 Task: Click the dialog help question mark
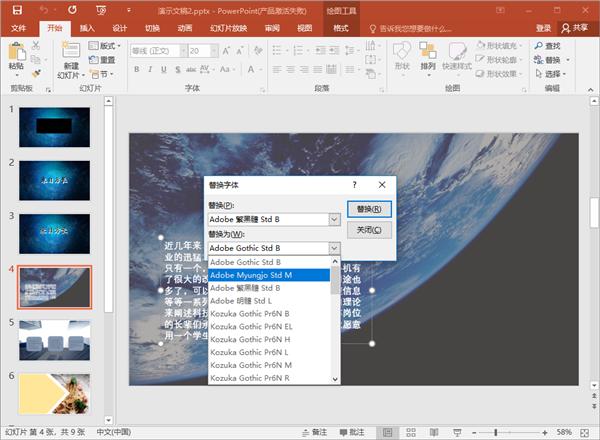[355, 185]
